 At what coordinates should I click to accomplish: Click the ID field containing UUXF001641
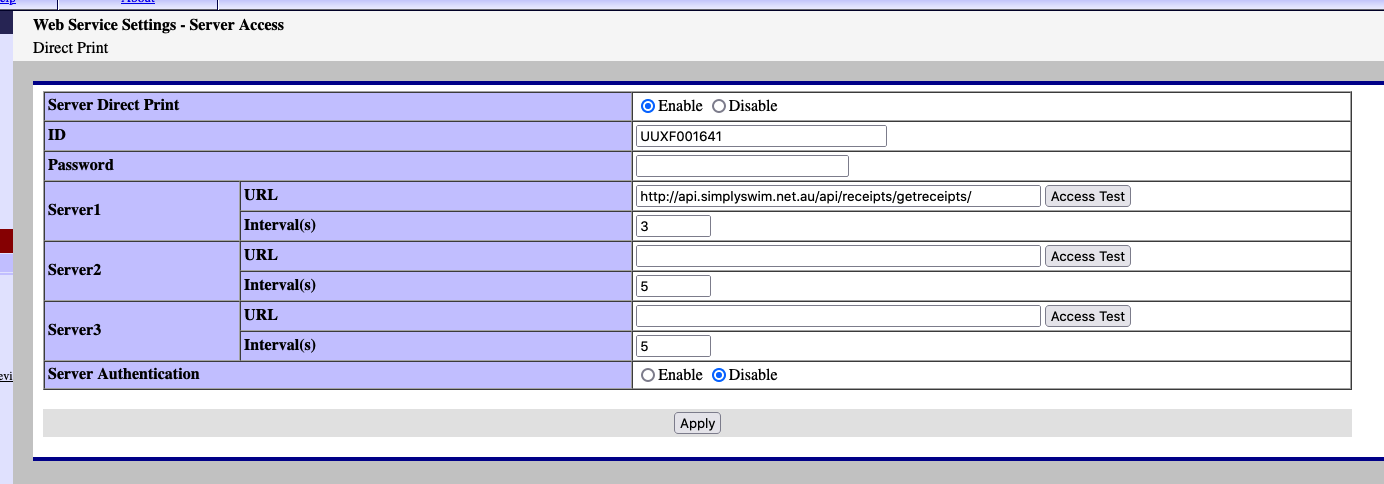click(x=761, y=136)
